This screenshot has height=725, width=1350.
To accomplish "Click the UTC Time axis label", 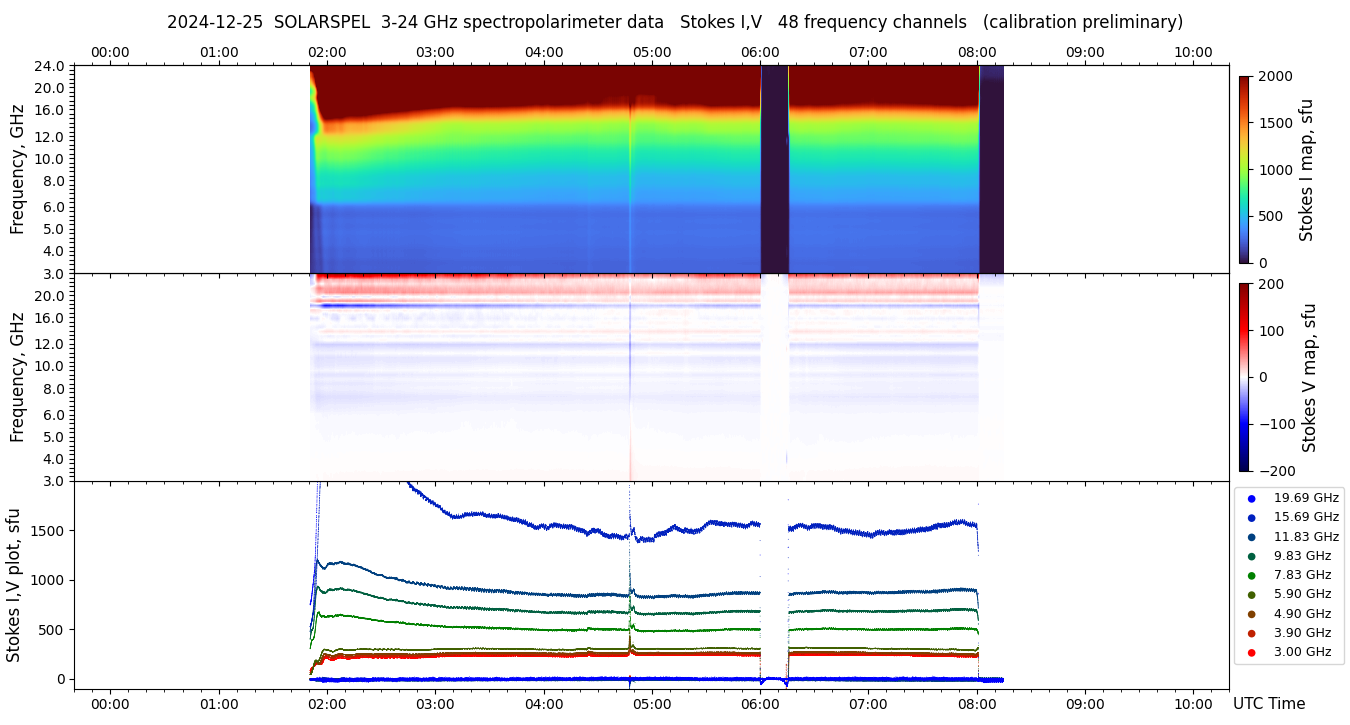I will coord(1269,703).
